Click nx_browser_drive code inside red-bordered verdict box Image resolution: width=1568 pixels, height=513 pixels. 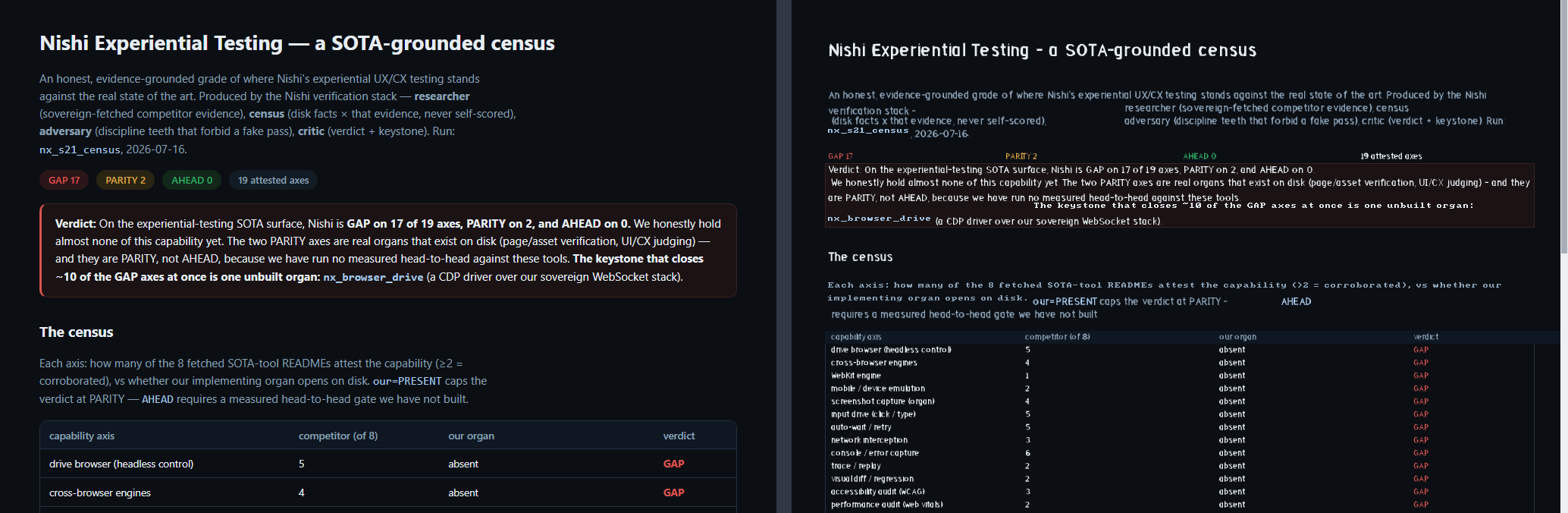[373, 278]
